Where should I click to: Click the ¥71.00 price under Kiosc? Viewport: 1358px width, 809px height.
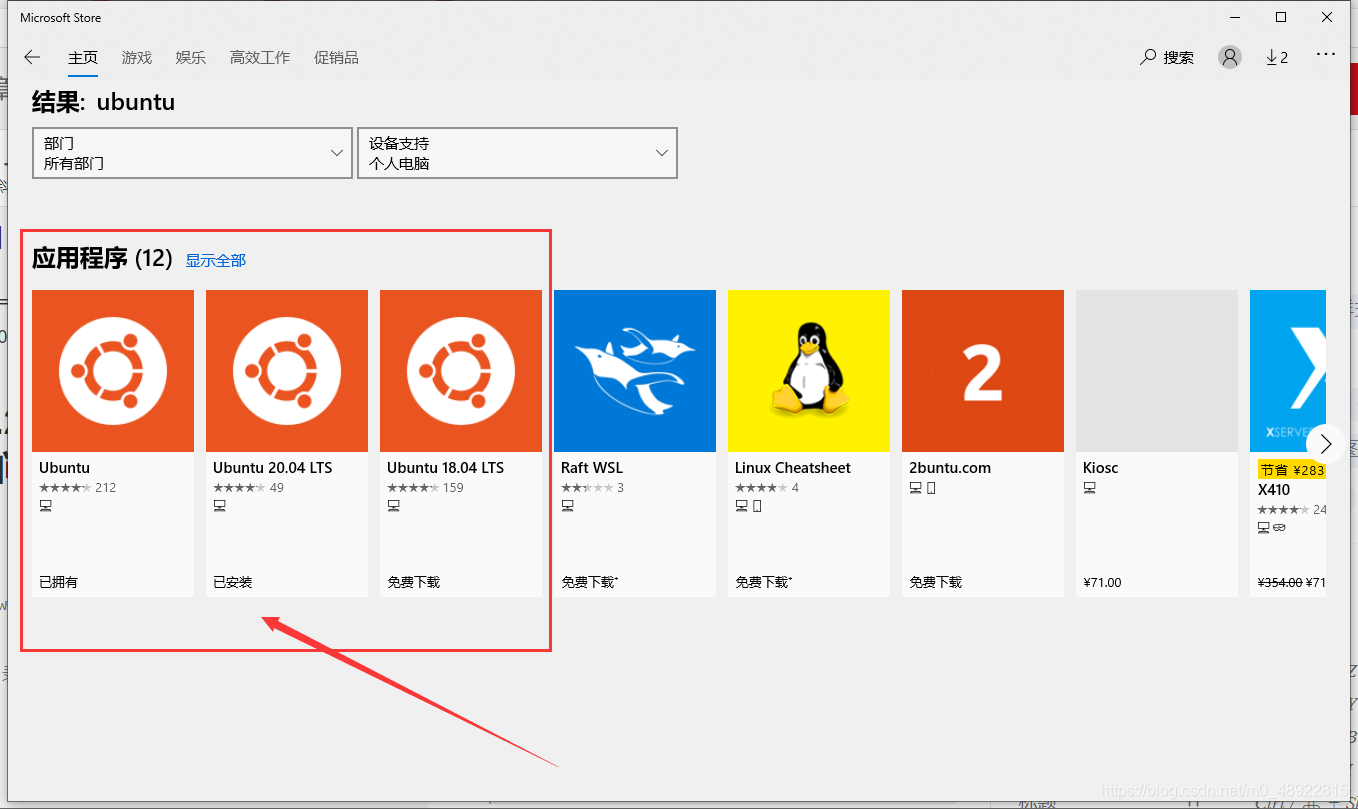1102,582
